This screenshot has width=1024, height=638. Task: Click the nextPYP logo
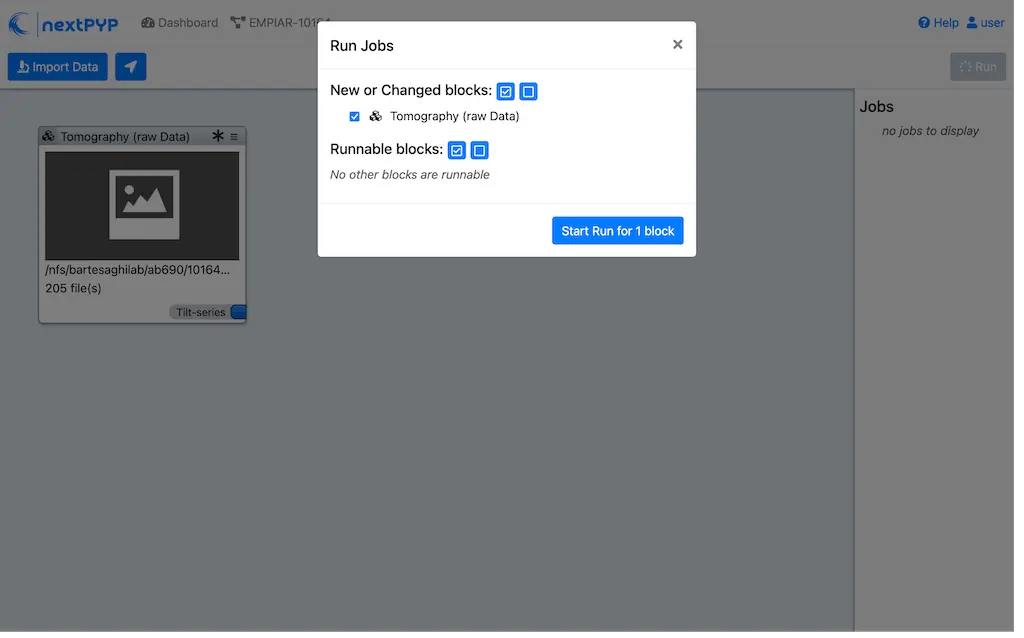coord(63,24)
